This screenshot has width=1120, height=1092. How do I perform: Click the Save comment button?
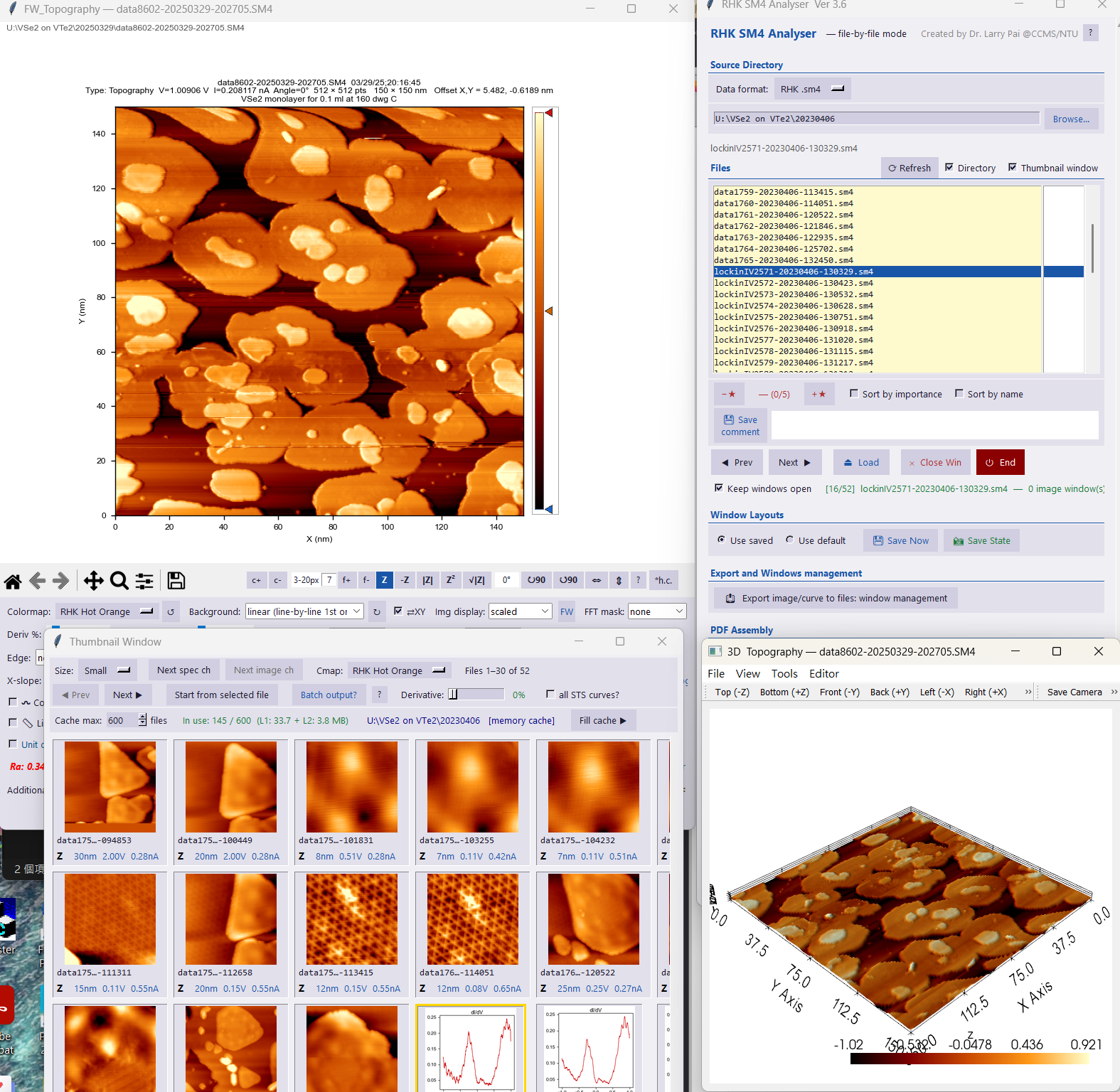point(740,425)
